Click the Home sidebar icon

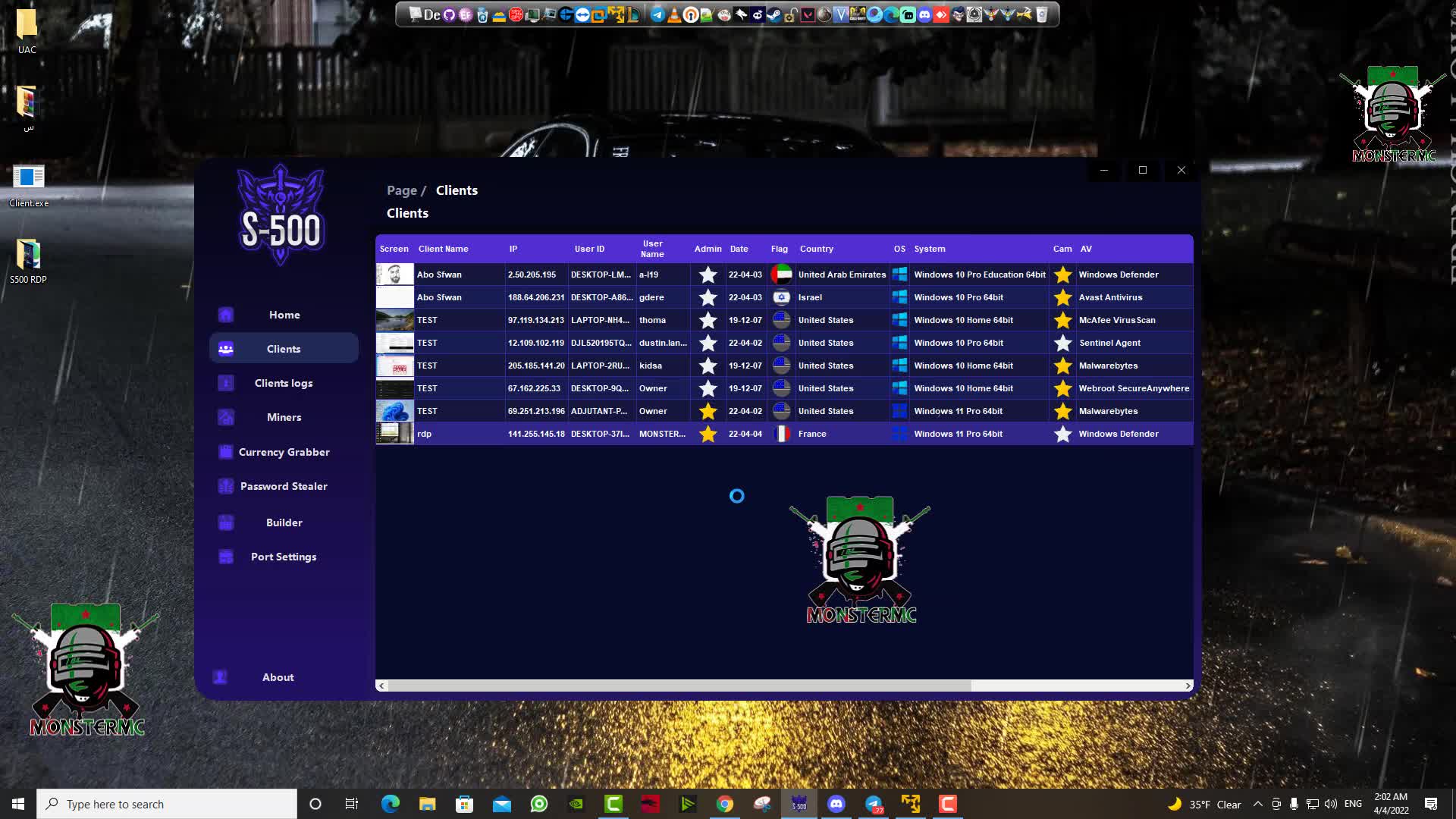(226, 315)
